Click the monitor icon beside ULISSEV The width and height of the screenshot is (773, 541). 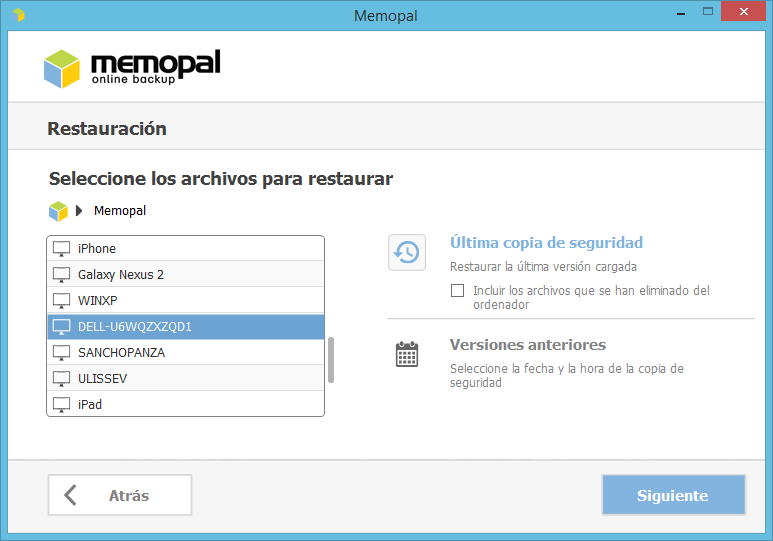pos(62,379)
